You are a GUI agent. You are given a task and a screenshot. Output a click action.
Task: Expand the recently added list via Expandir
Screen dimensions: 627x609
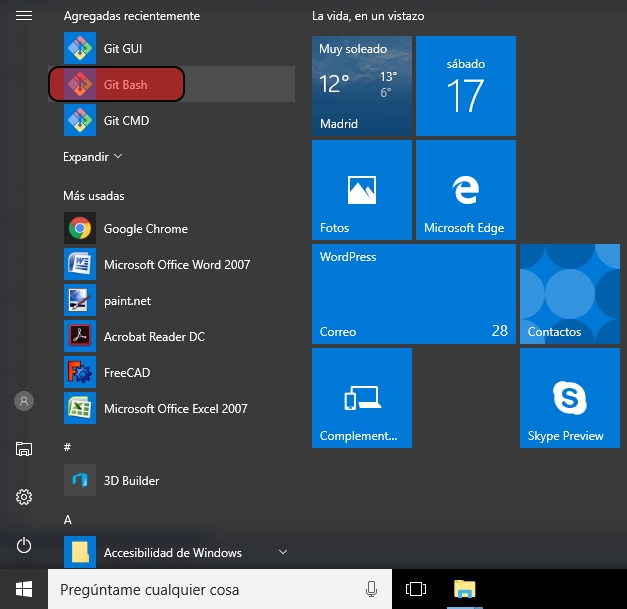coord(92,156)
